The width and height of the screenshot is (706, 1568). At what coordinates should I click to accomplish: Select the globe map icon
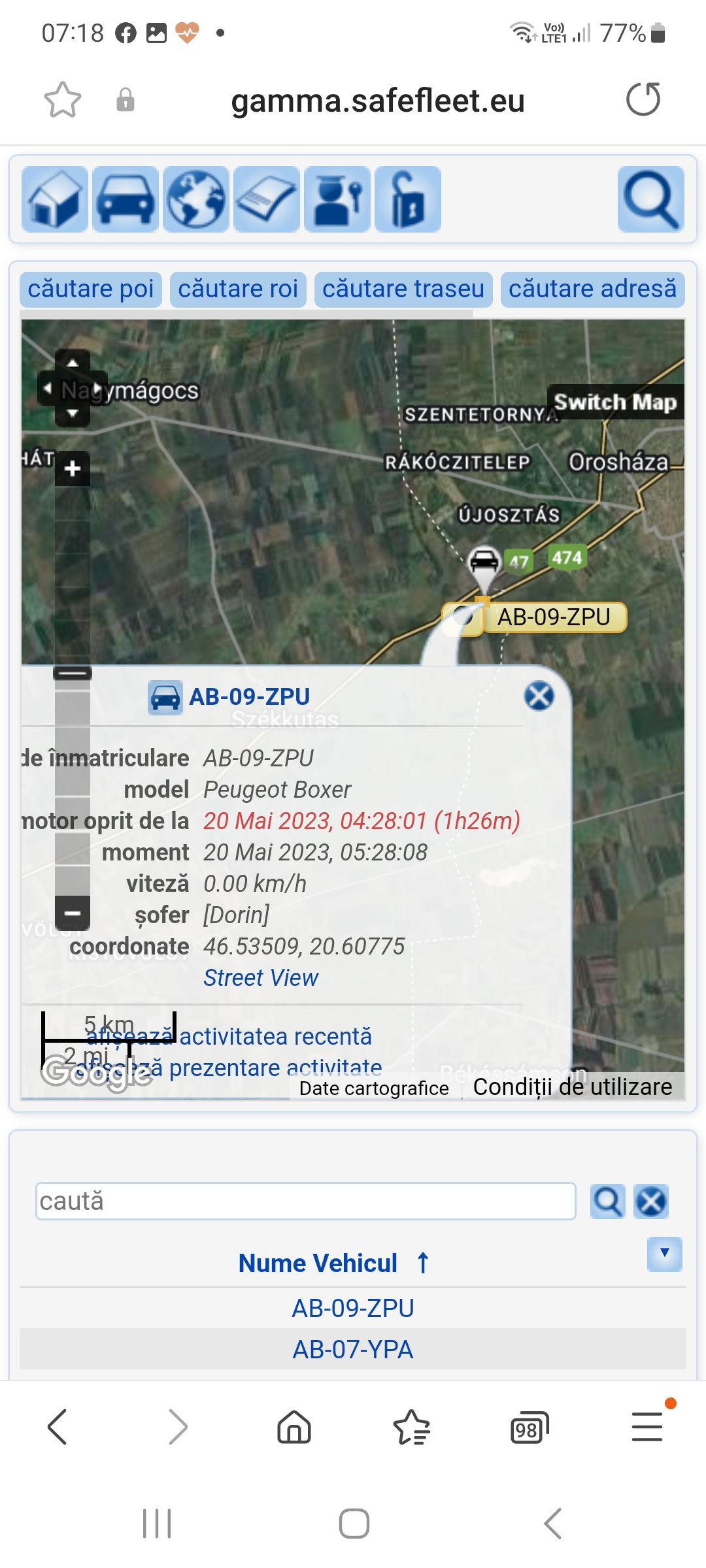pyautogui.click(x=196, y=199)
